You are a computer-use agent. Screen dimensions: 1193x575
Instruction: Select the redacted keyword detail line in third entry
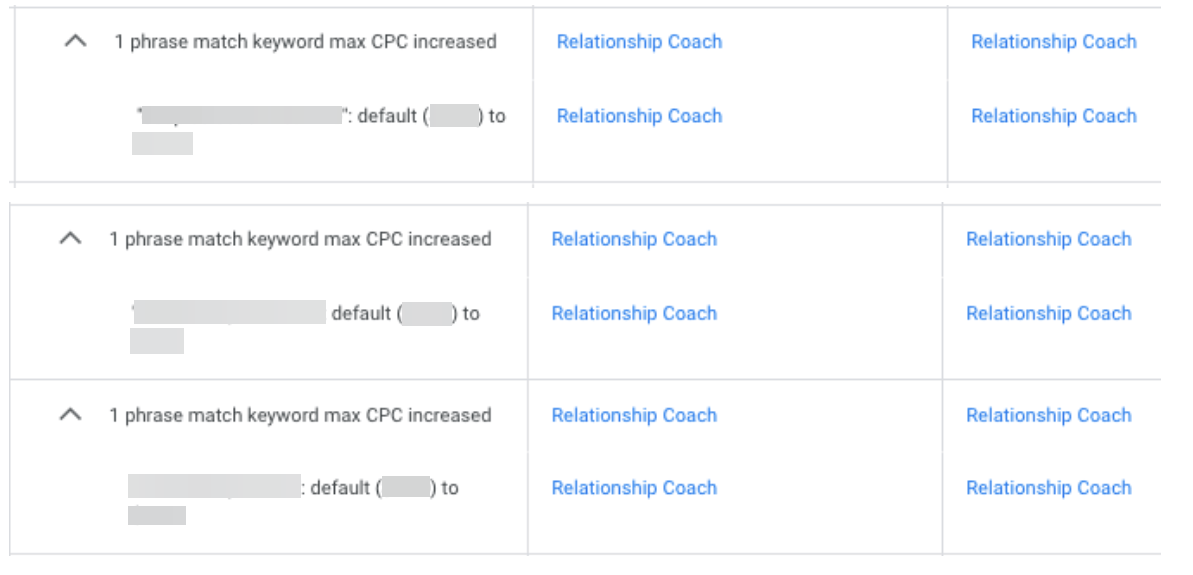point(293,489)
